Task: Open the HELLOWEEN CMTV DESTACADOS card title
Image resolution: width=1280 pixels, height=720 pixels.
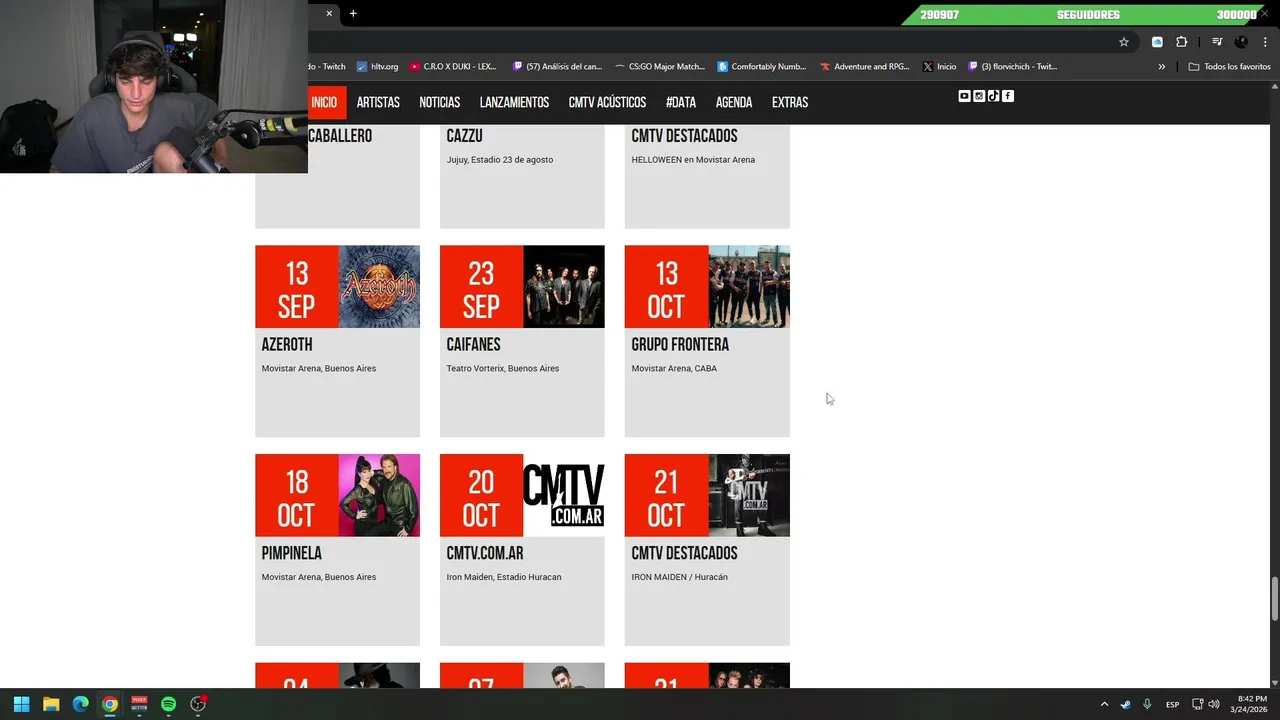Action: point(684,136)
